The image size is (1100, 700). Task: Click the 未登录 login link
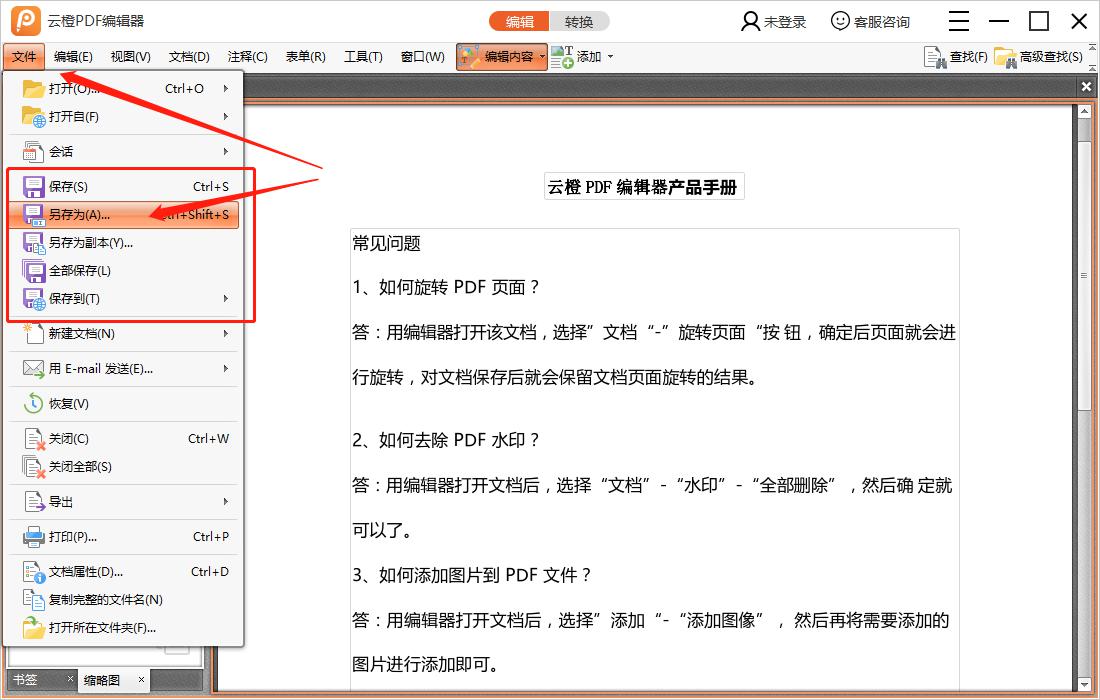point(785,22)
